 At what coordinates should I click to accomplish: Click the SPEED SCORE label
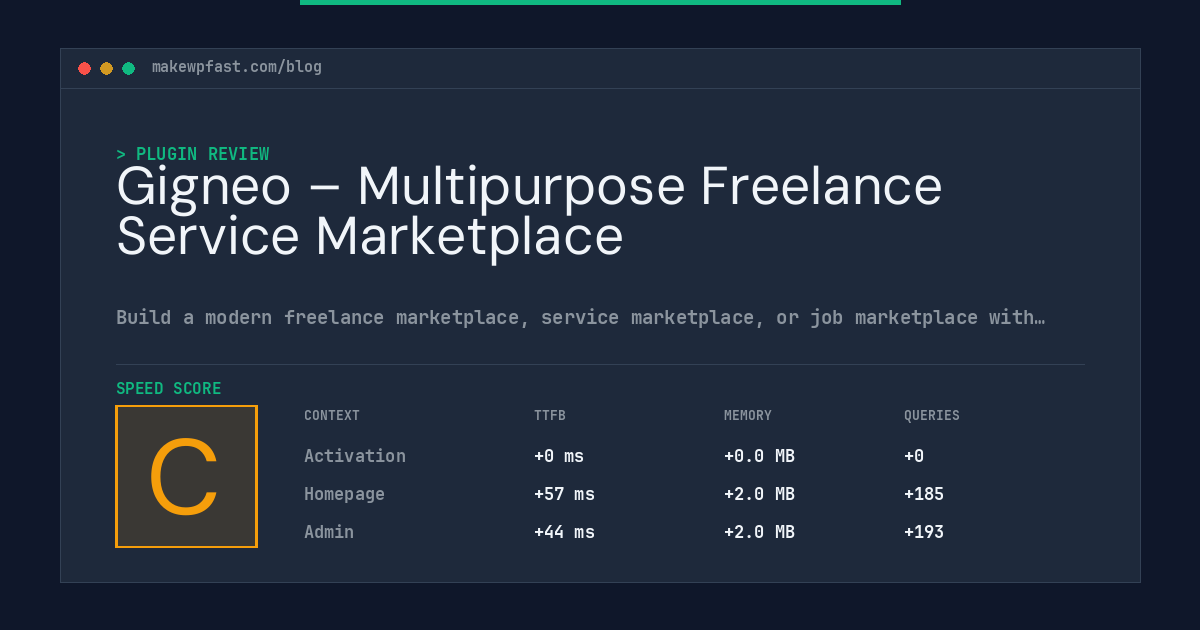(x=169, y=389)
